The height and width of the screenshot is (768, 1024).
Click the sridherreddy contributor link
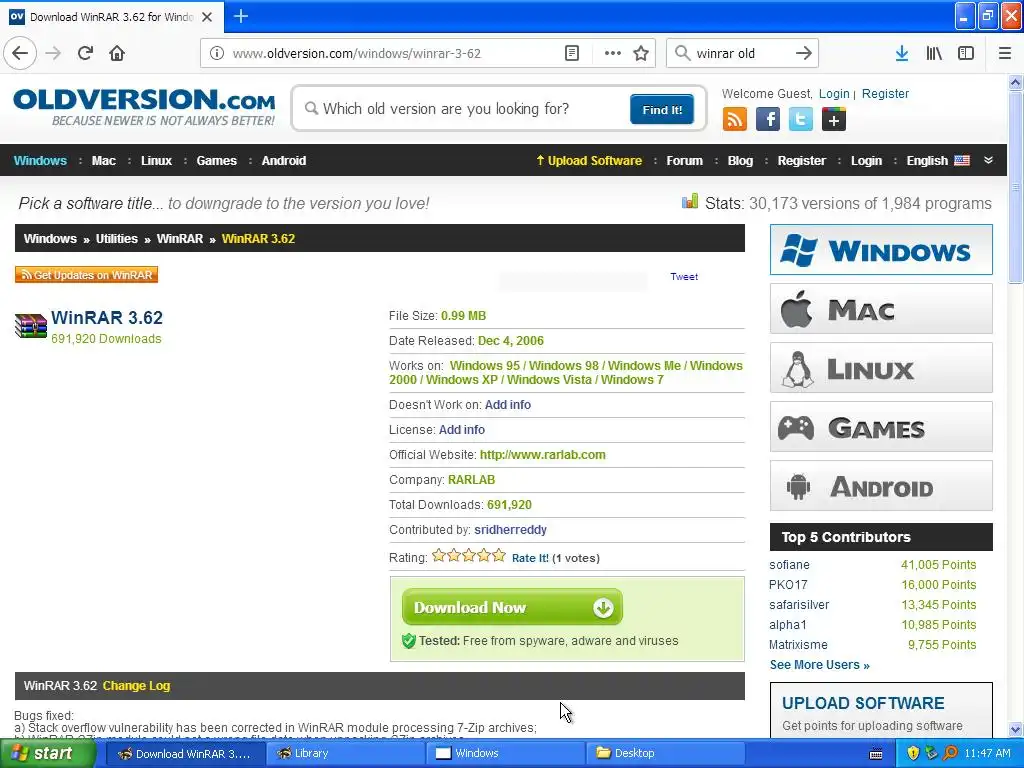tap(510, 530)
